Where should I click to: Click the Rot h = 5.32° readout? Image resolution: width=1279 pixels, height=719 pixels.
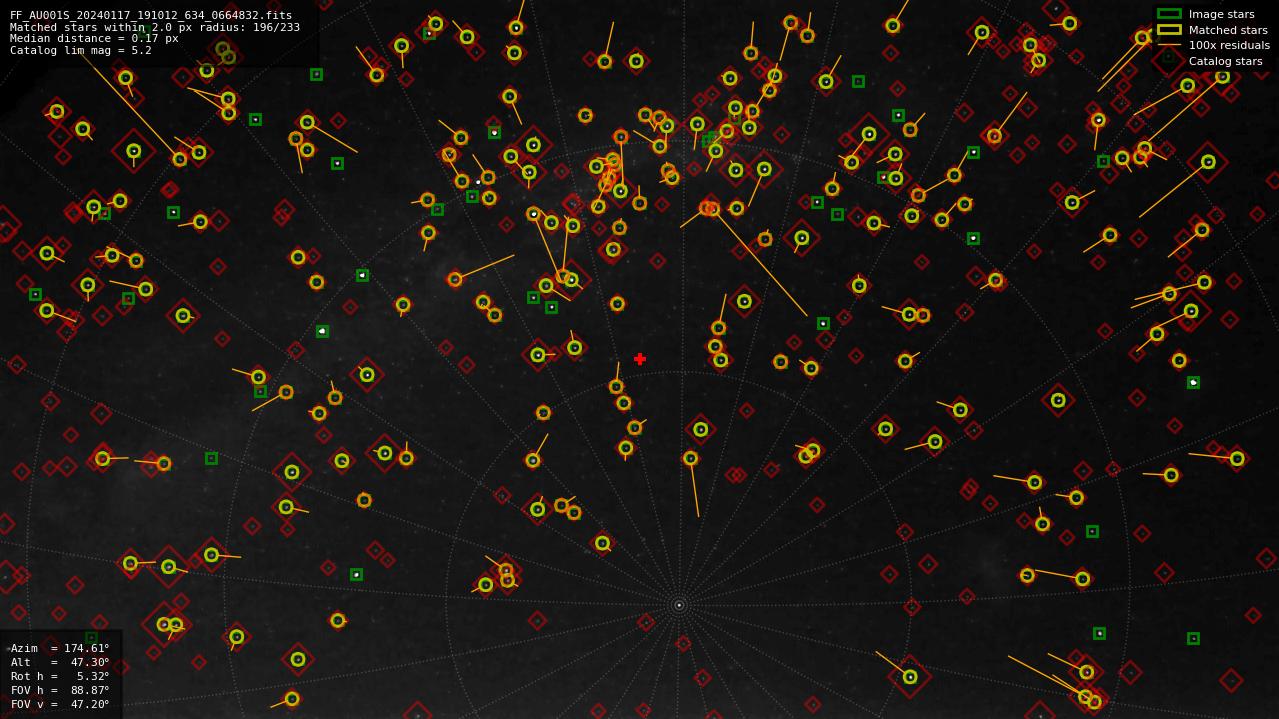tap(60, 676)
